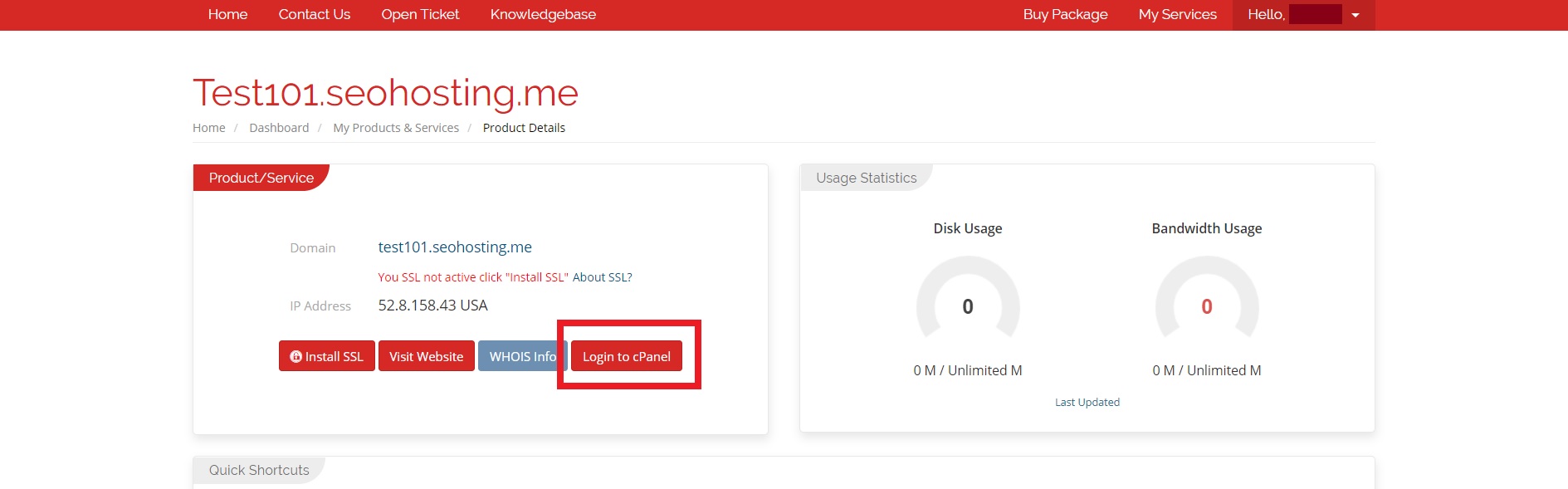1568x489 pixels.
Task: Open the Open Ticket page
Action: [420, 14]
